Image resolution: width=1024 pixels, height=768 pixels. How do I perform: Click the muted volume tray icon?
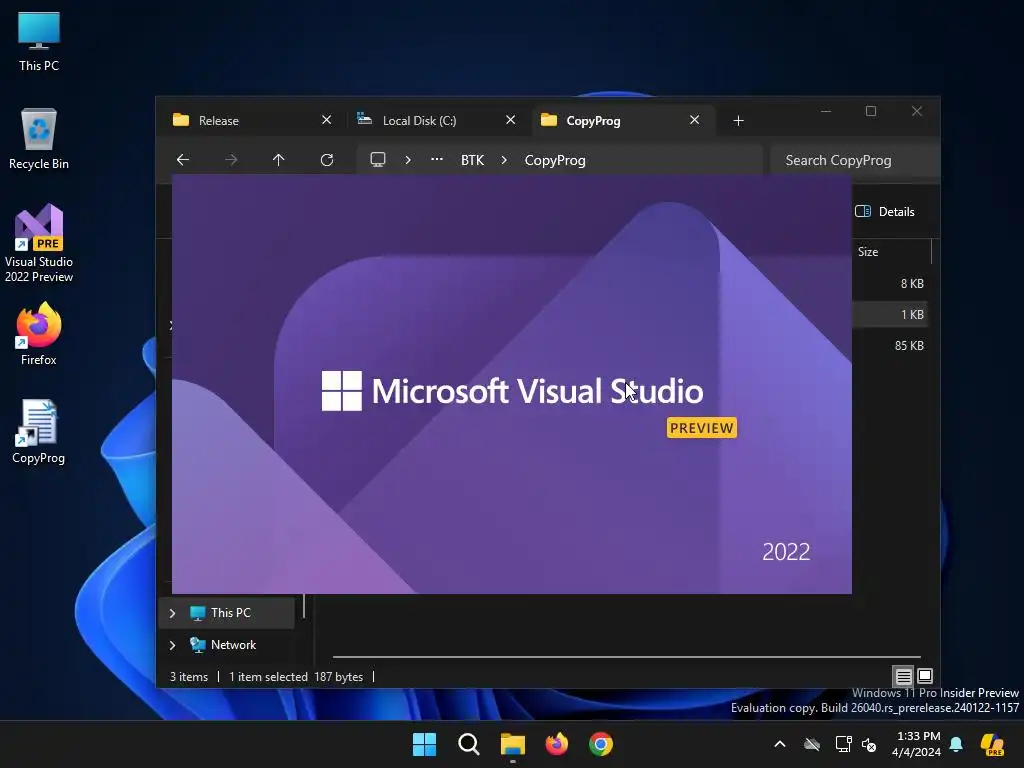pyautogui.click(x=869, y=744)
